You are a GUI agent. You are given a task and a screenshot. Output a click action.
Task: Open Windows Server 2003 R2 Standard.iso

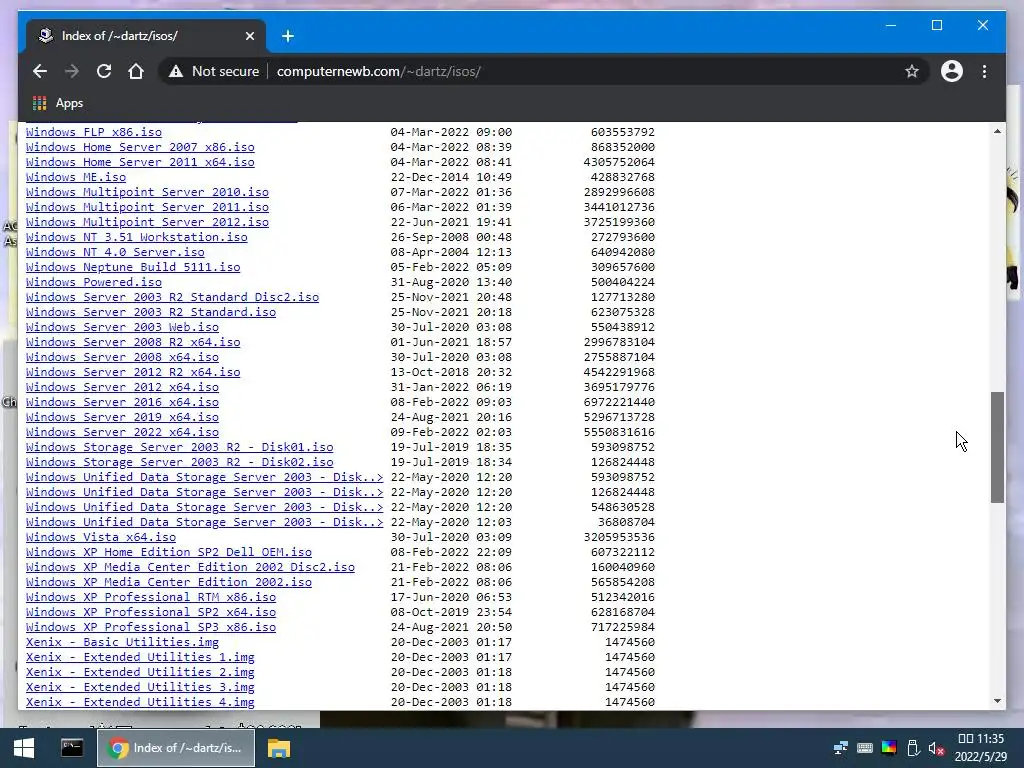pos(151,312)
